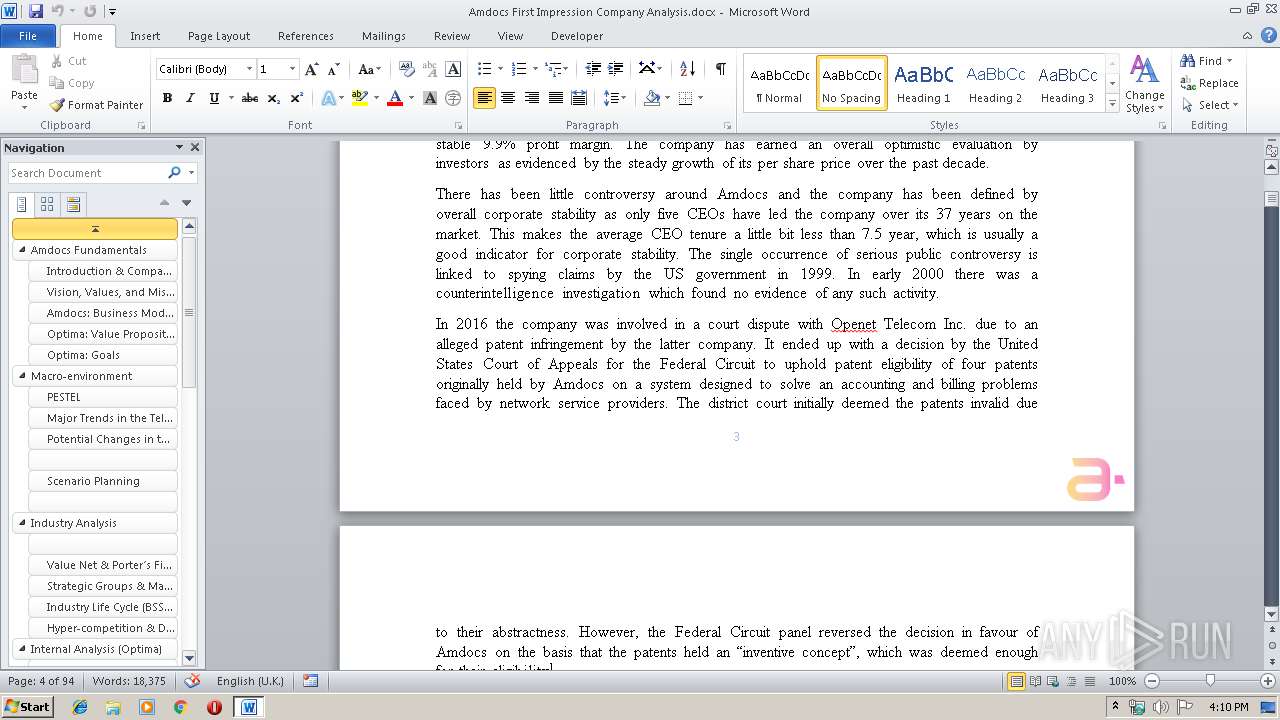Click Undo in Quick Access Toolbar

coord(58,11)
